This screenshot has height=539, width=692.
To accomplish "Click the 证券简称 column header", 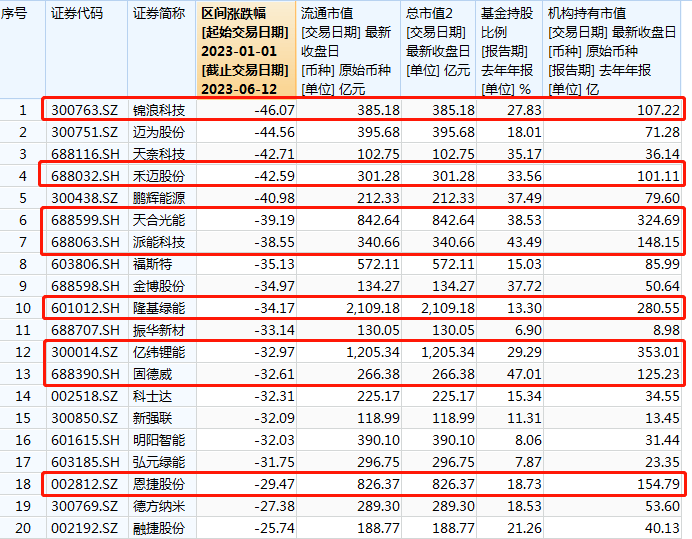I will click(162, 50).
